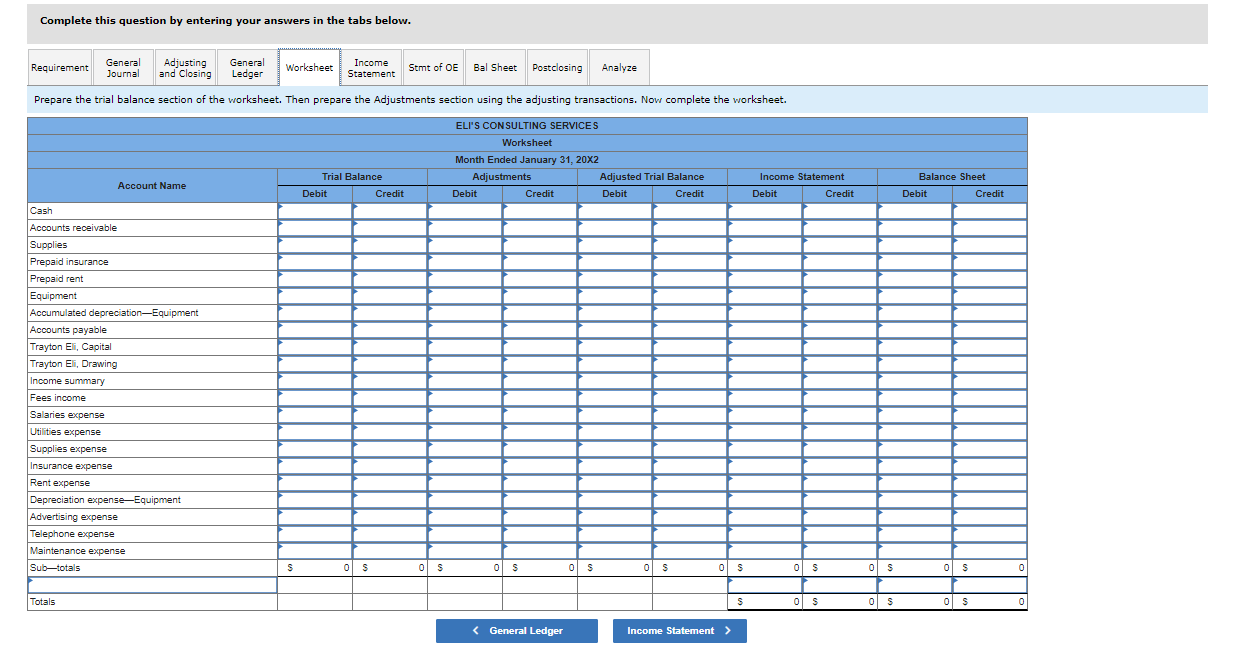This screenshot has width=1250, height=660.
Task: Open the Adjusting and Closing tab
Action: 185,68
